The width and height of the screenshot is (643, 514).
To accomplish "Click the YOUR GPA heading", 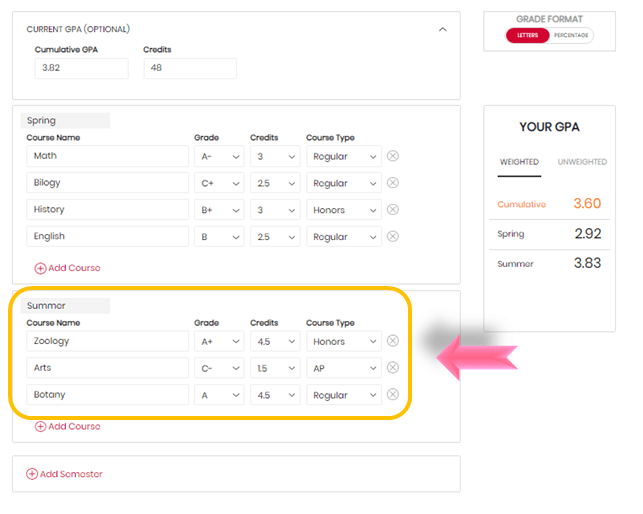I will point(549,127).
